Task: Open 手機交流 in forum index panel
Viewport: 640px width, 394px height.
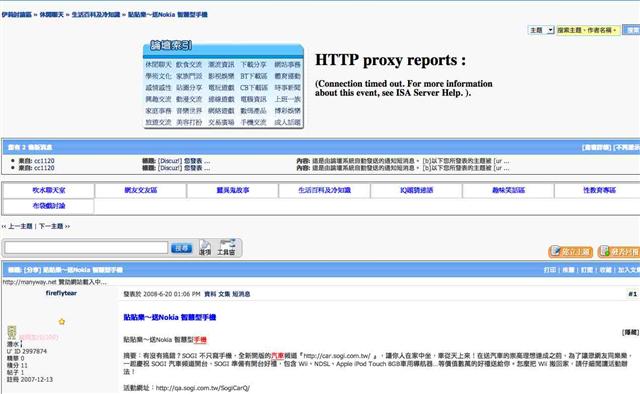Action: [x=253, y=122]
